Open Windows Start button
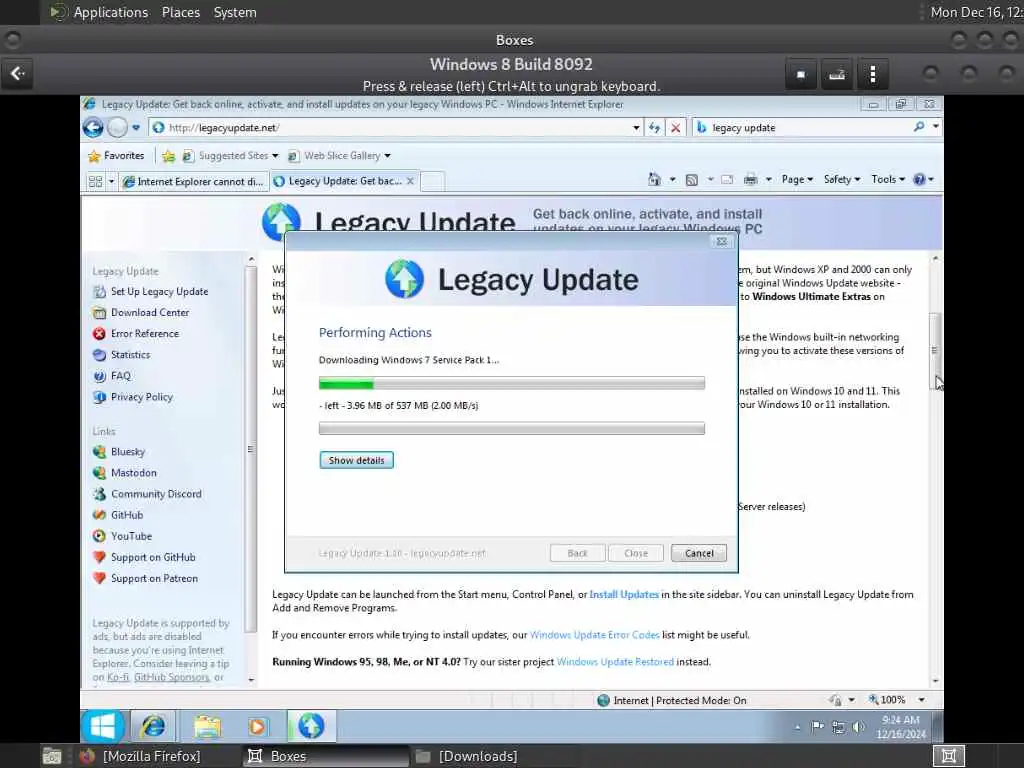Viewport: 1024px width, 768px height. coord(103,726)
